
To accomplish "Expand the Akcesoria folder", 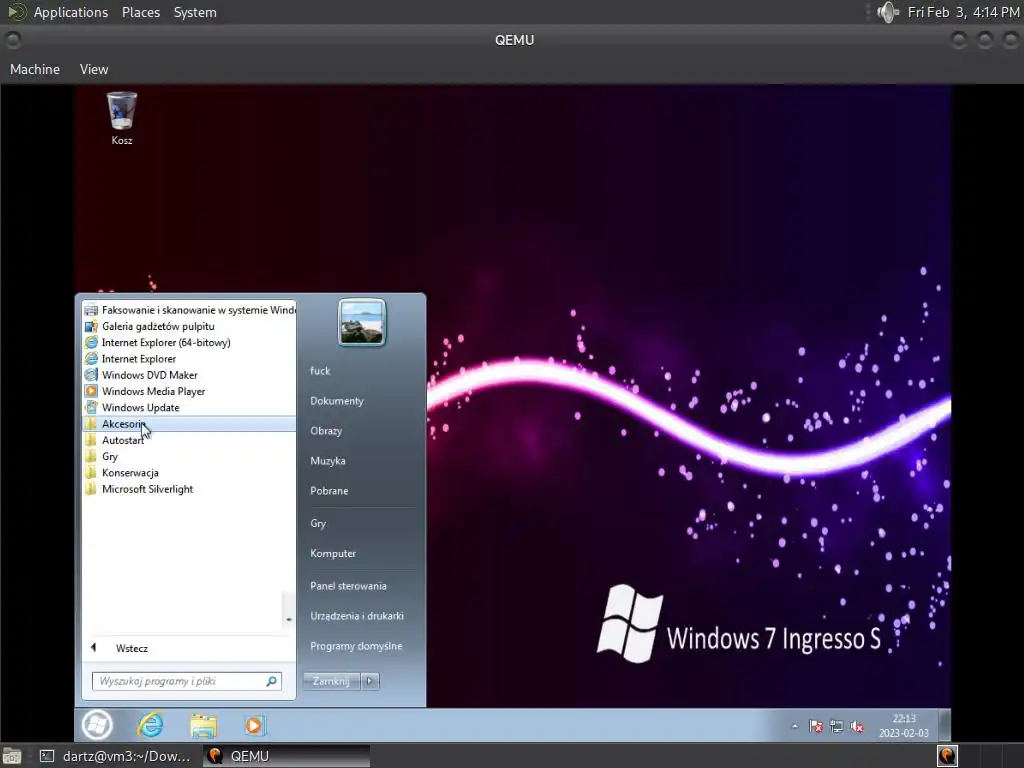I will pyautogui.click(x=189, y=424).
